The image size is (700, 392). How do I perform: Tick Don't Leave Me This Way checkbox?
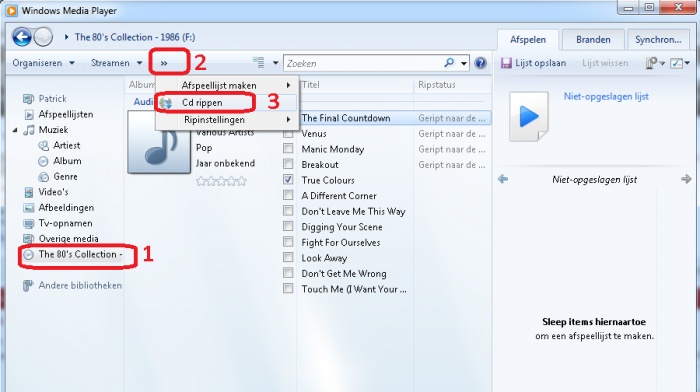tap(288, 210)
